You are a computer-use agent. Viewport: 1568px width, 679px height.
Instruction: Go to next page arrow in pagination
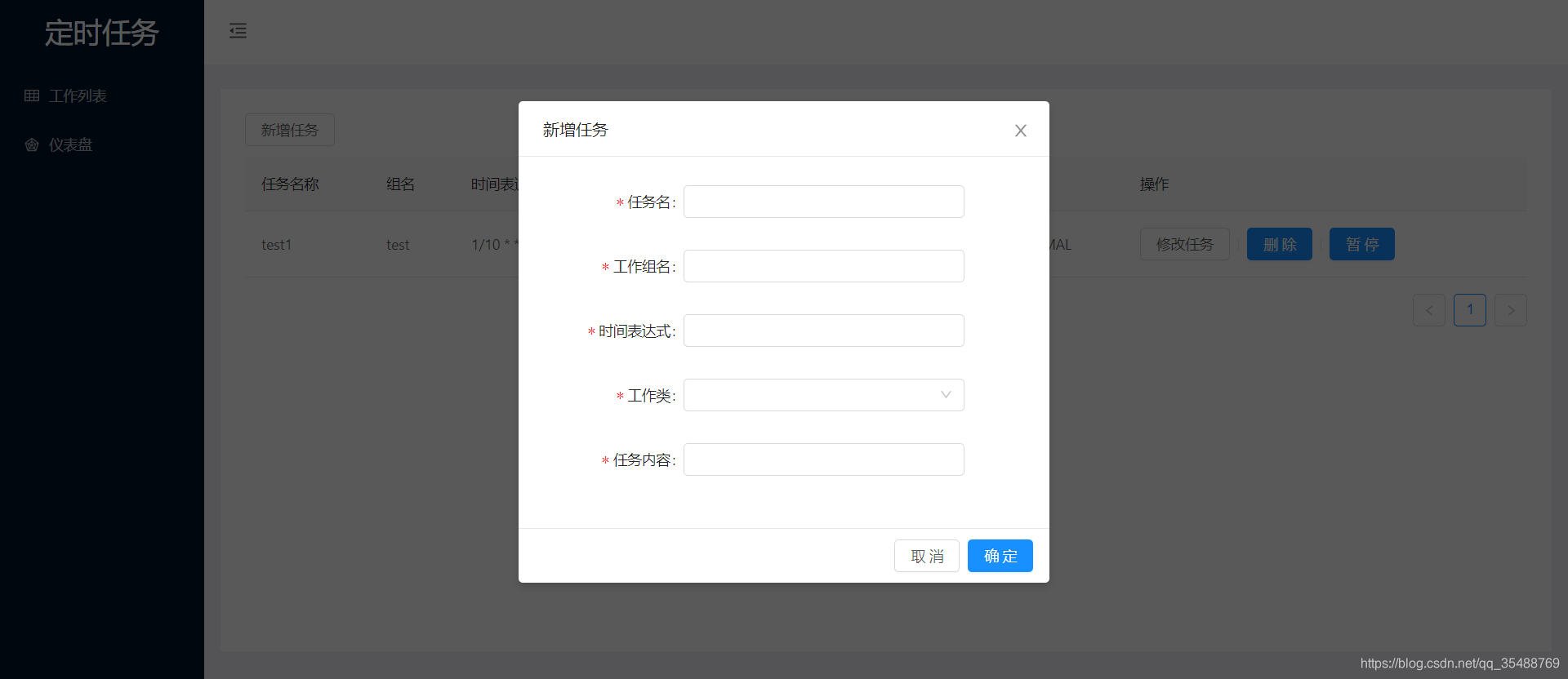(x=1511, y=310)
